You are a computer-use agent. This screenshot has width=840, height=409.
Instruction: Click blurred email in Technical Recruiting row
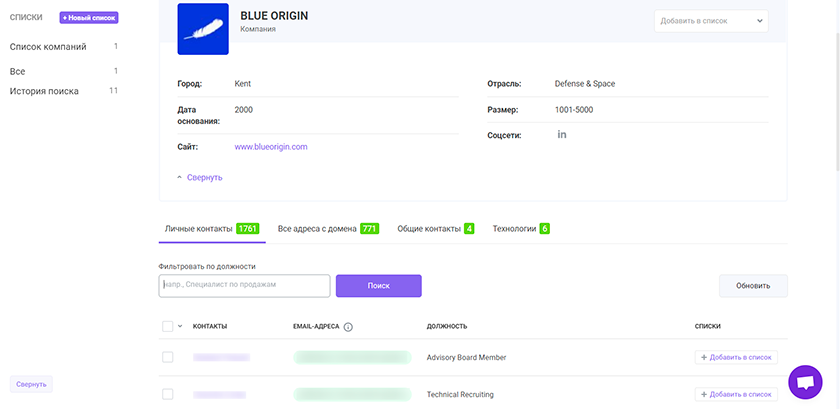tap(352, 395)
